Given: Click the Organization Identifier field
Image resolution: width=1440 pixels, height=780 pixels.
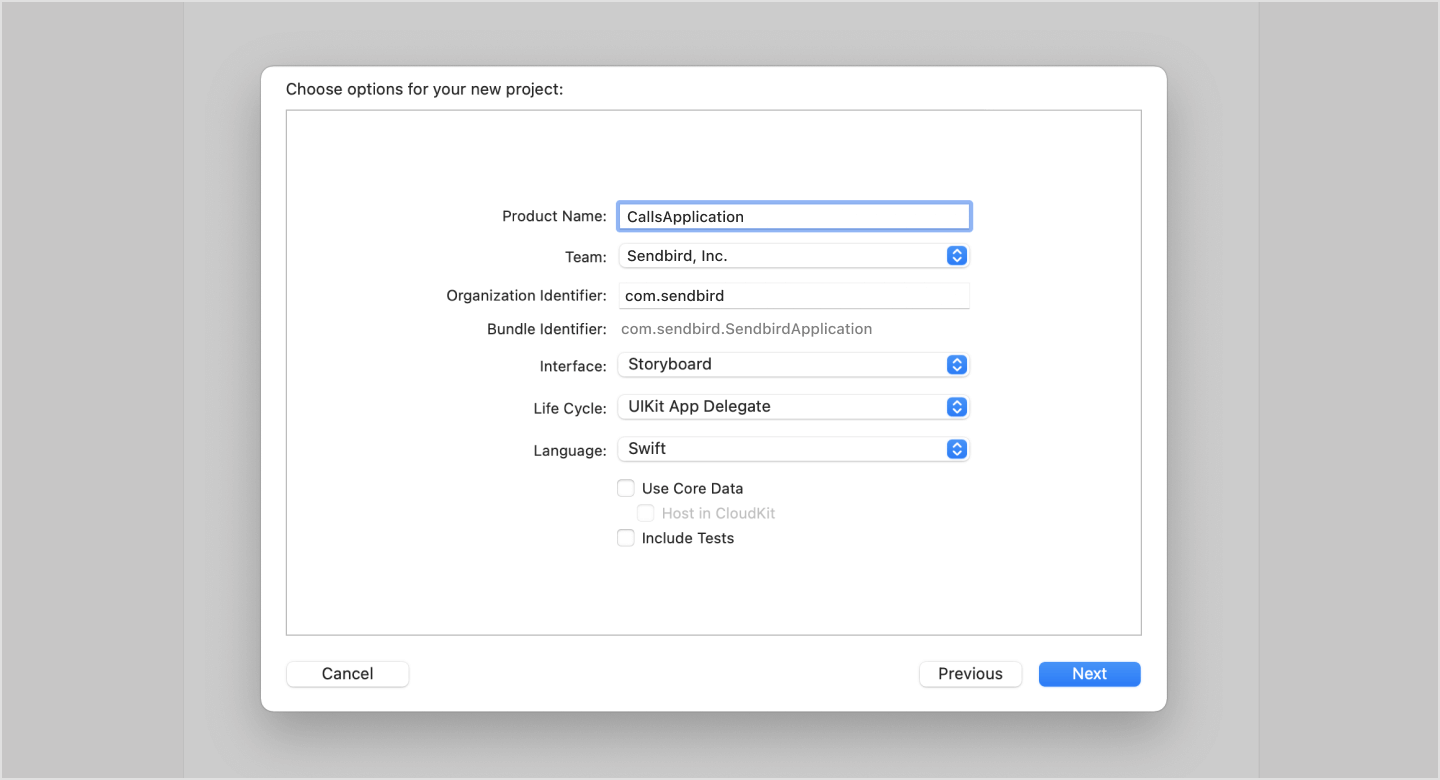Looking at the screenshot, I should tap(793, 295).
